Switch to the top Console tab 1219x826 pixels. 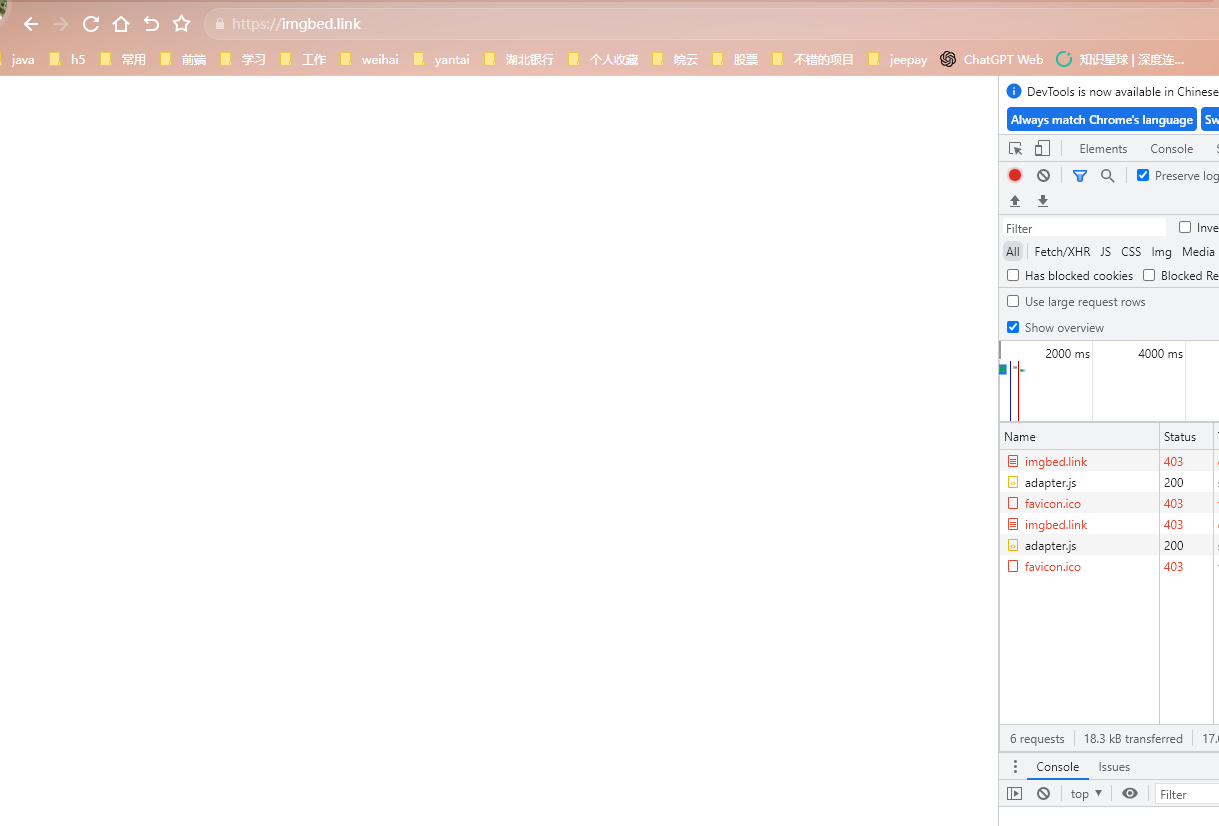(x=1171, y=149)
